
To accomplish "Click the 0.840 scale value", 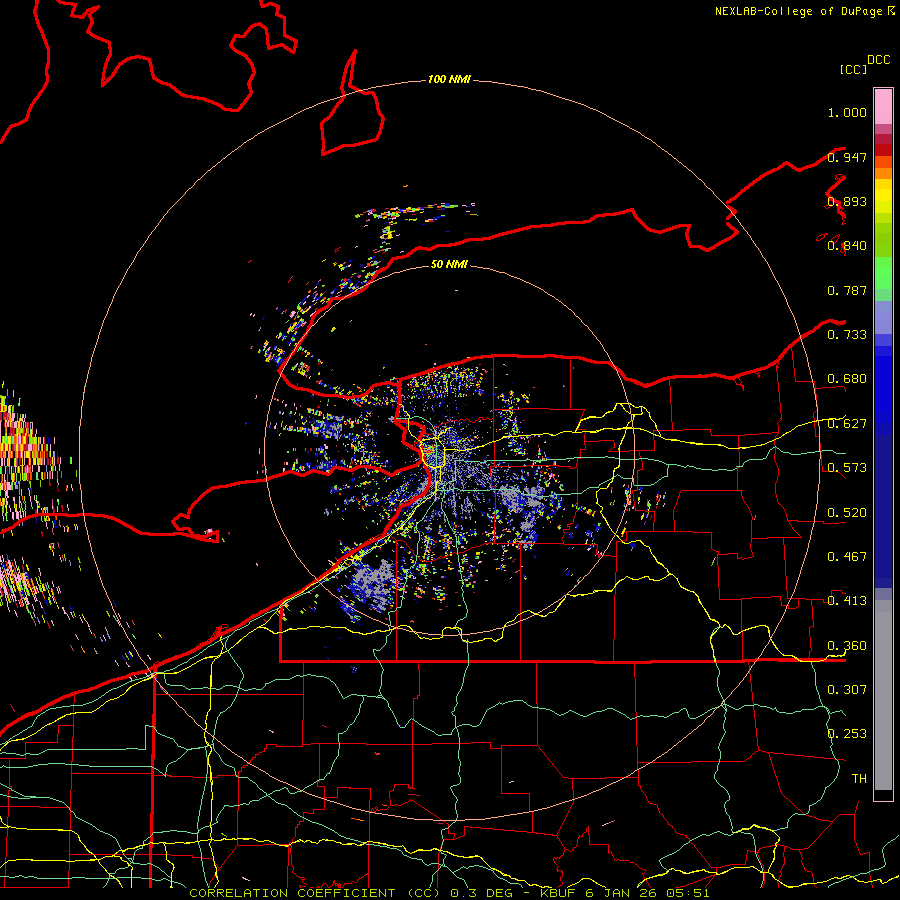I will (847, 246).
